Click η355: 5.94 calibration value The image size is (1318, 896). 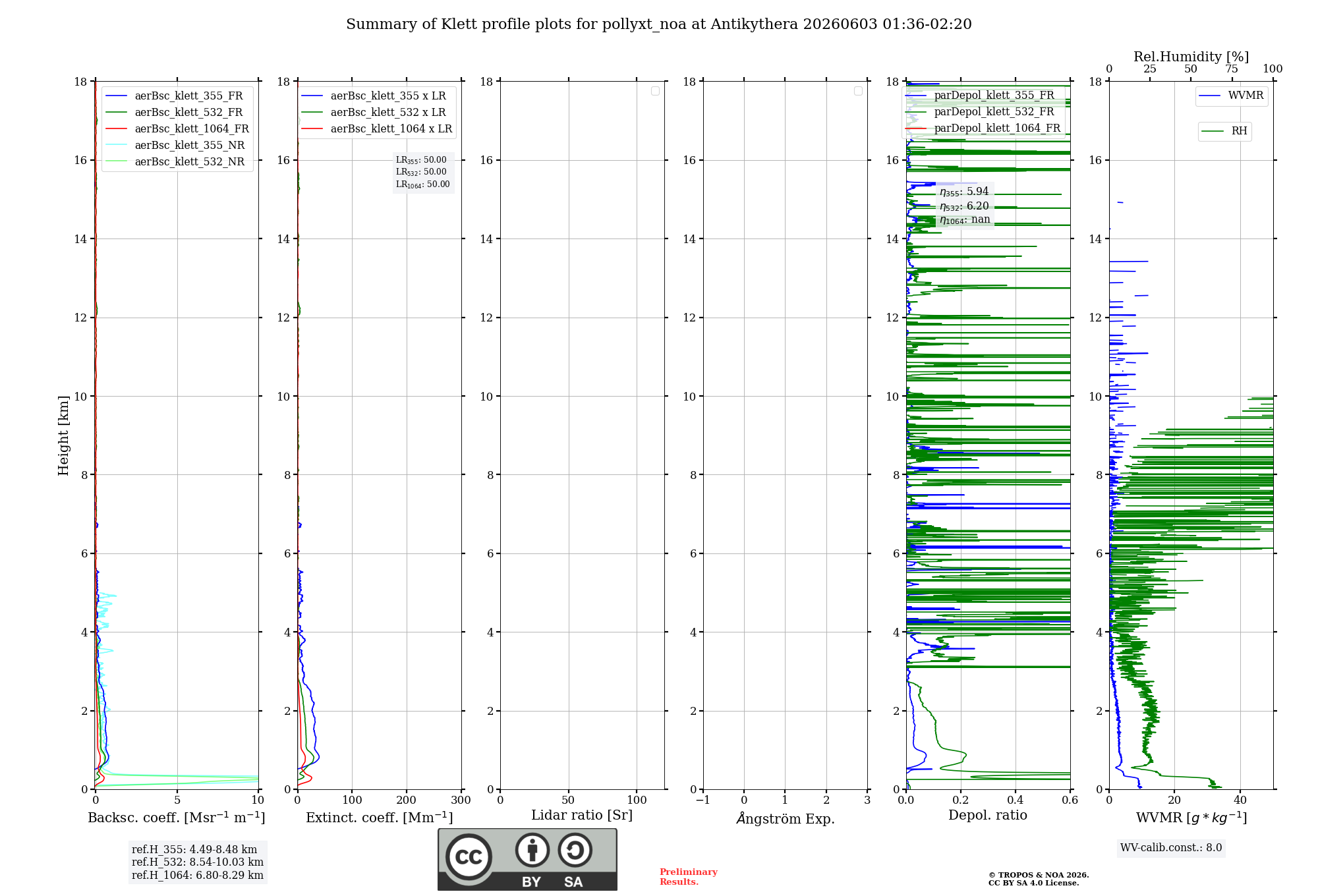964,192
